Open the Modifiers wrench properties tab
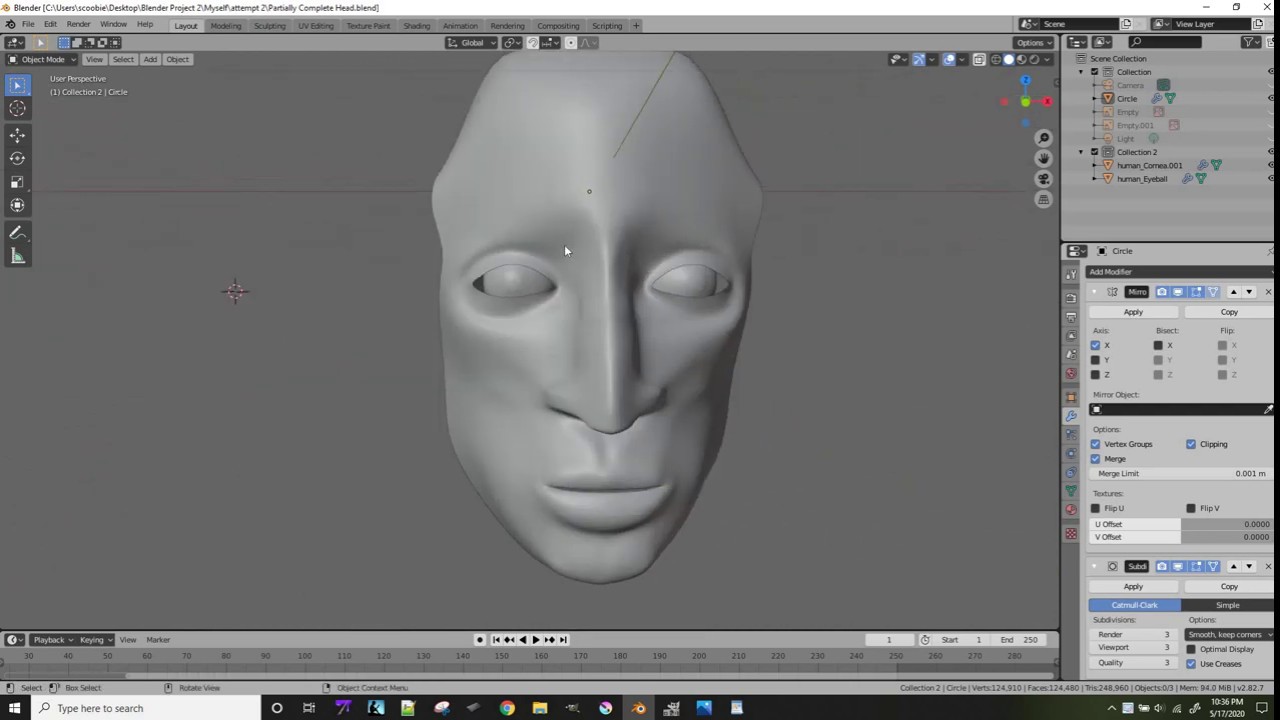 click(x=1071, y=415)
